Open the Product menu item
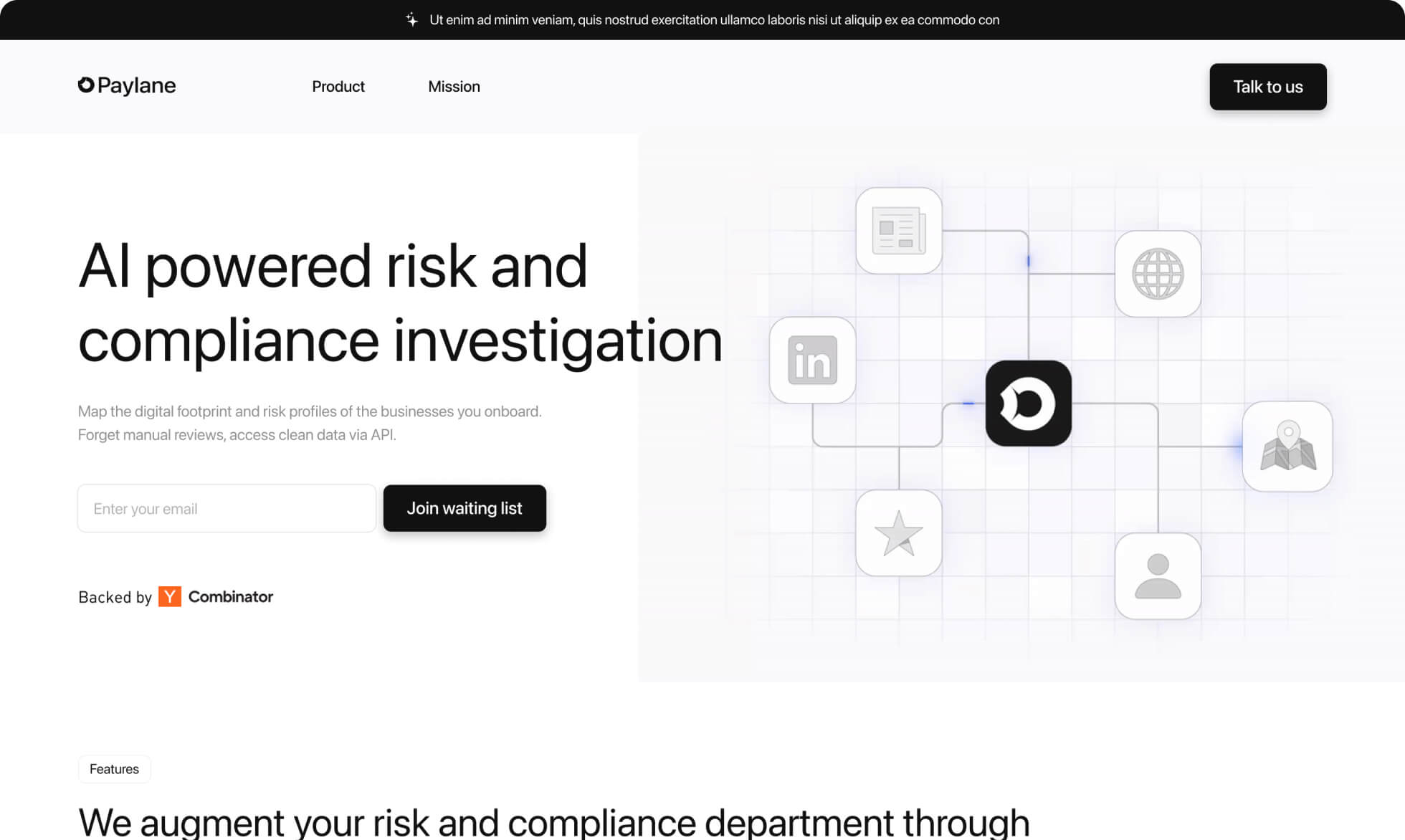 point(338,87)
